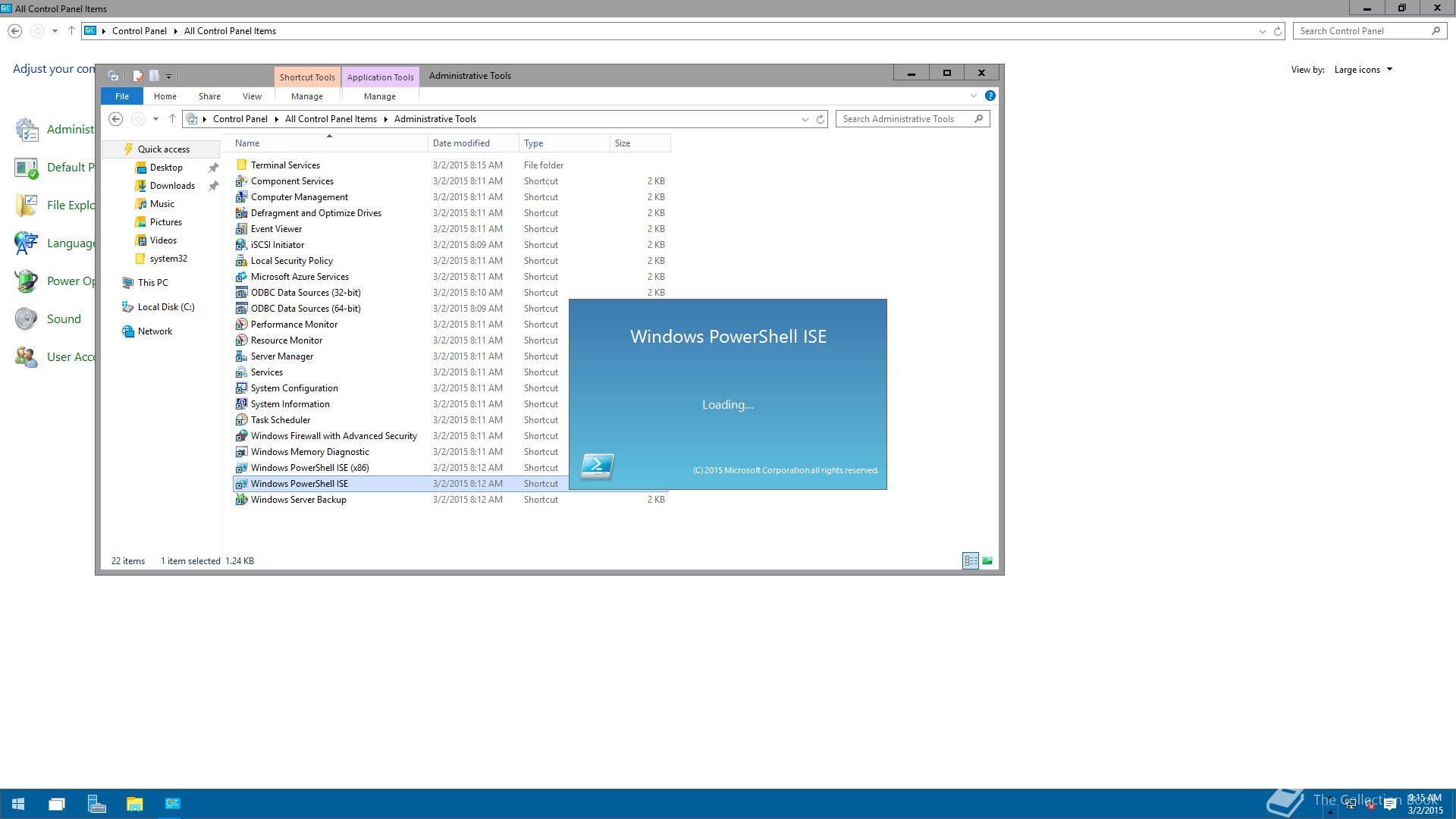The image size is (1456, 819).
Task: Open Sound icon in Control Panel window
Action: pyautogui.click(x=26, y=319)
